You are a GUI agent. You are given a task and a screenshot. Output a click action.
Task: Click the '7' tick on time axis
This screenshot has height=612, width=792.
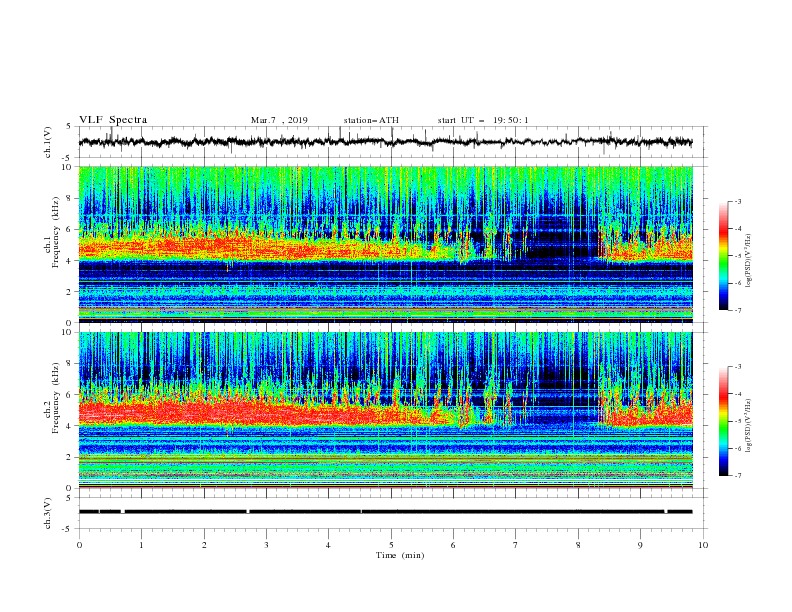click(x=516, y=545)
